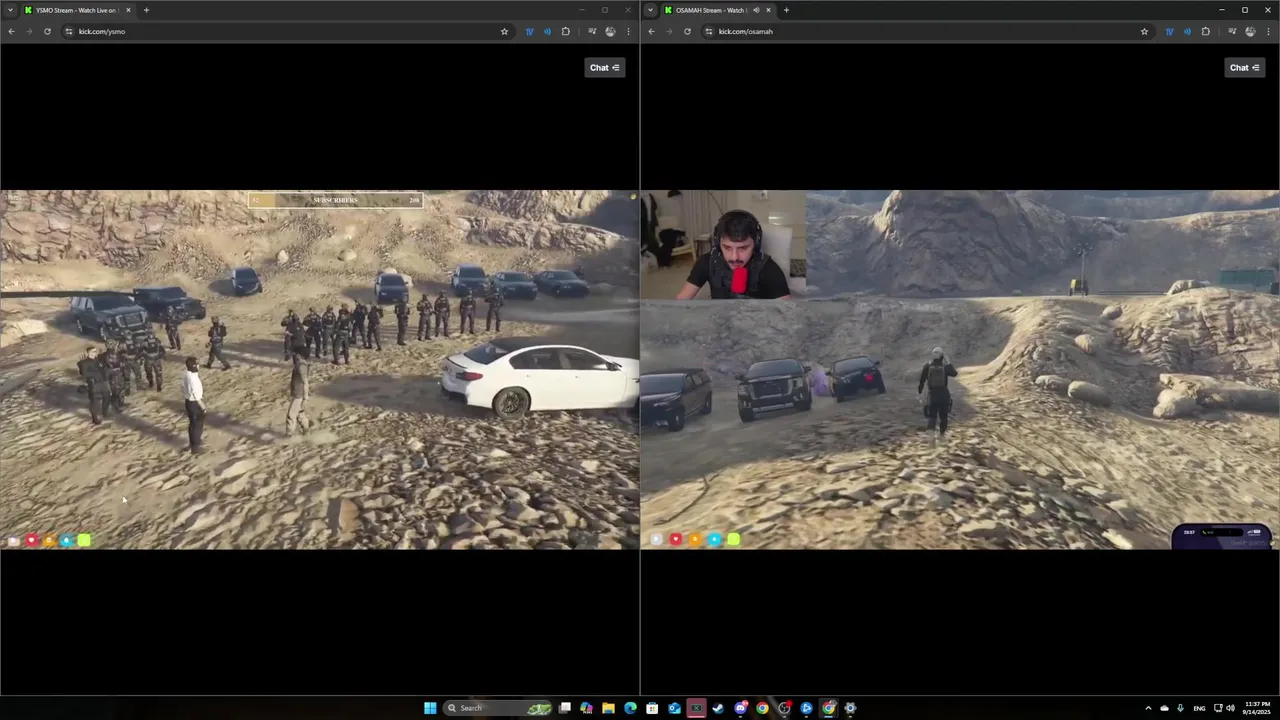Screen dimensions: 1280x720
Task: Mute audio on the OSAMAH Stream tab
Action: pyautogui.click(x=756, y=10)
